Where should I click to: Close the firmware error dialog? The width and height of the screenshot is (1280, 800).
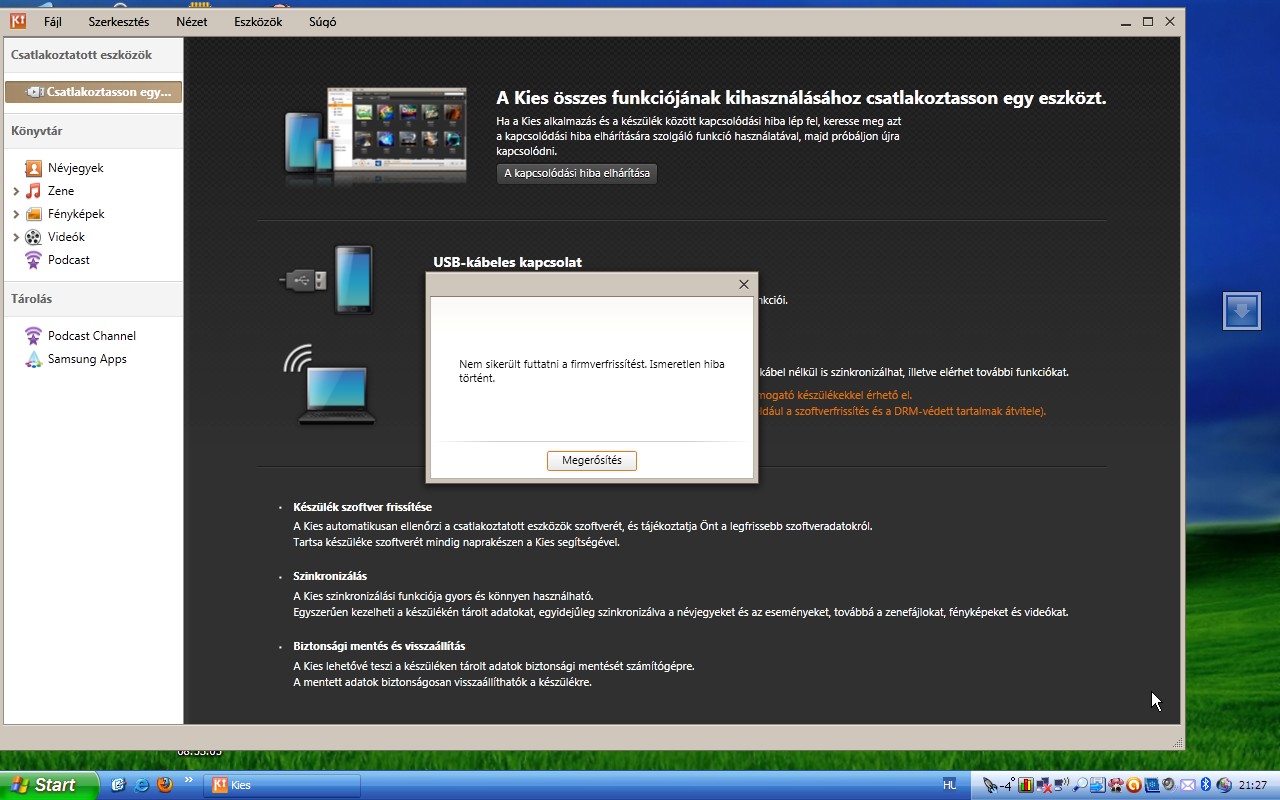pyautogui.click(x=743, y=284)
